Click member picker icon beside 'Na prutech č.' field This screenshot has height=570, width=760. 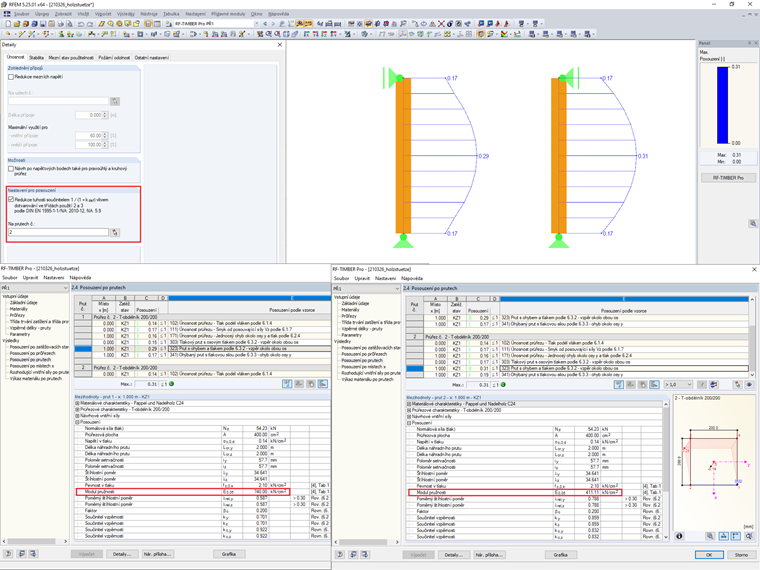(115, 233)
